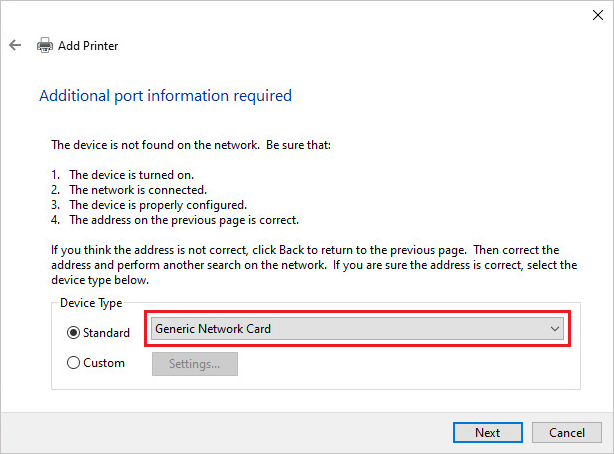Click the line about the previous page address

(184, 220)
